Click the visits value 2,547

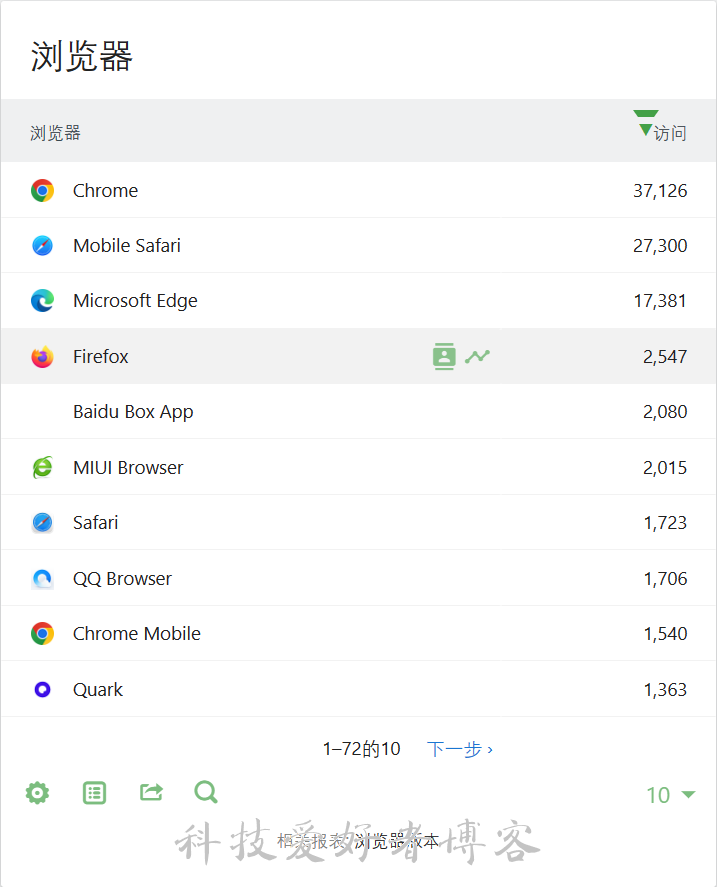tap(665, 356)
